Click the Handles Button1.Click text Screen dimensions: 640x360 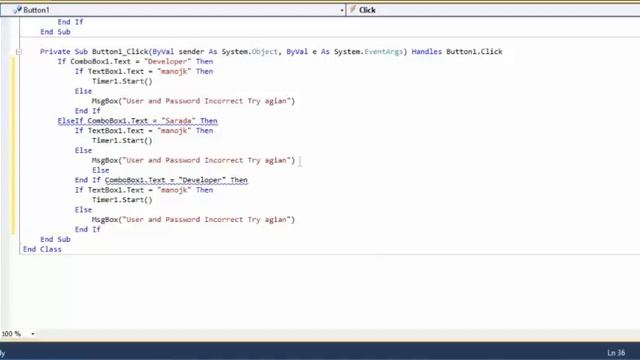click(457, 52)
